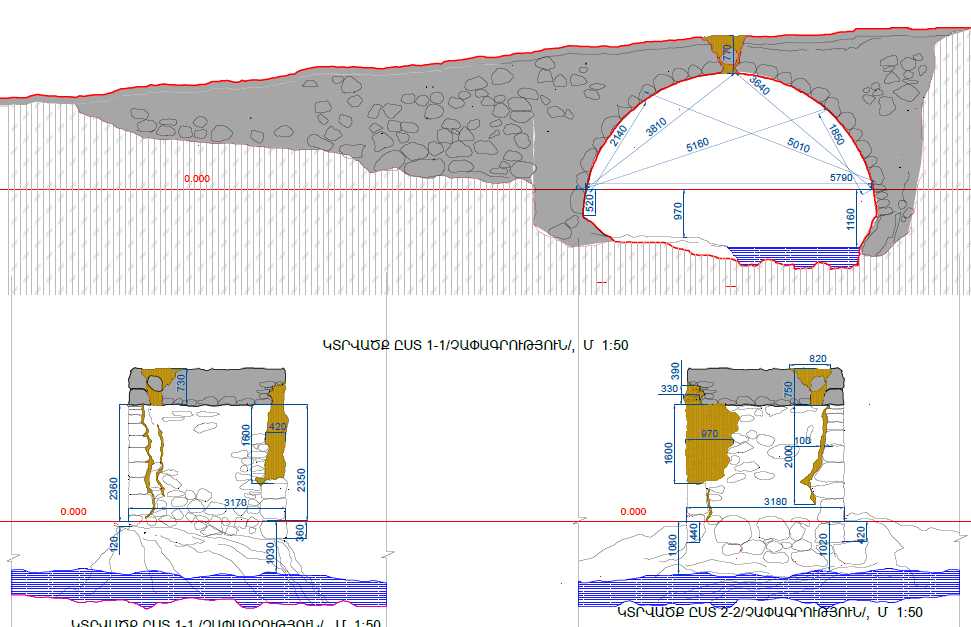Select the 5010 diagonal dimension label

799,145
